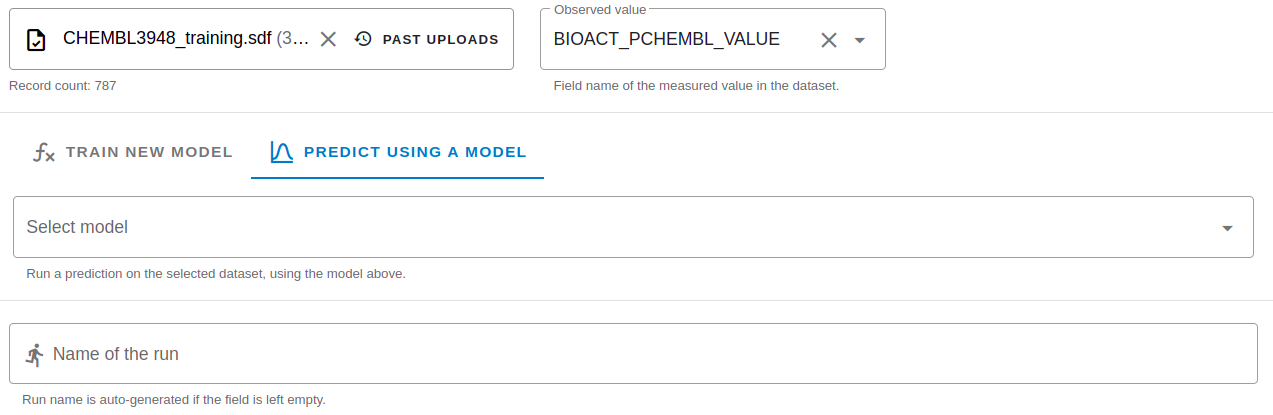Click the running person icon
The width and height of the screenshot is (1273, 415).
(35, 354)
